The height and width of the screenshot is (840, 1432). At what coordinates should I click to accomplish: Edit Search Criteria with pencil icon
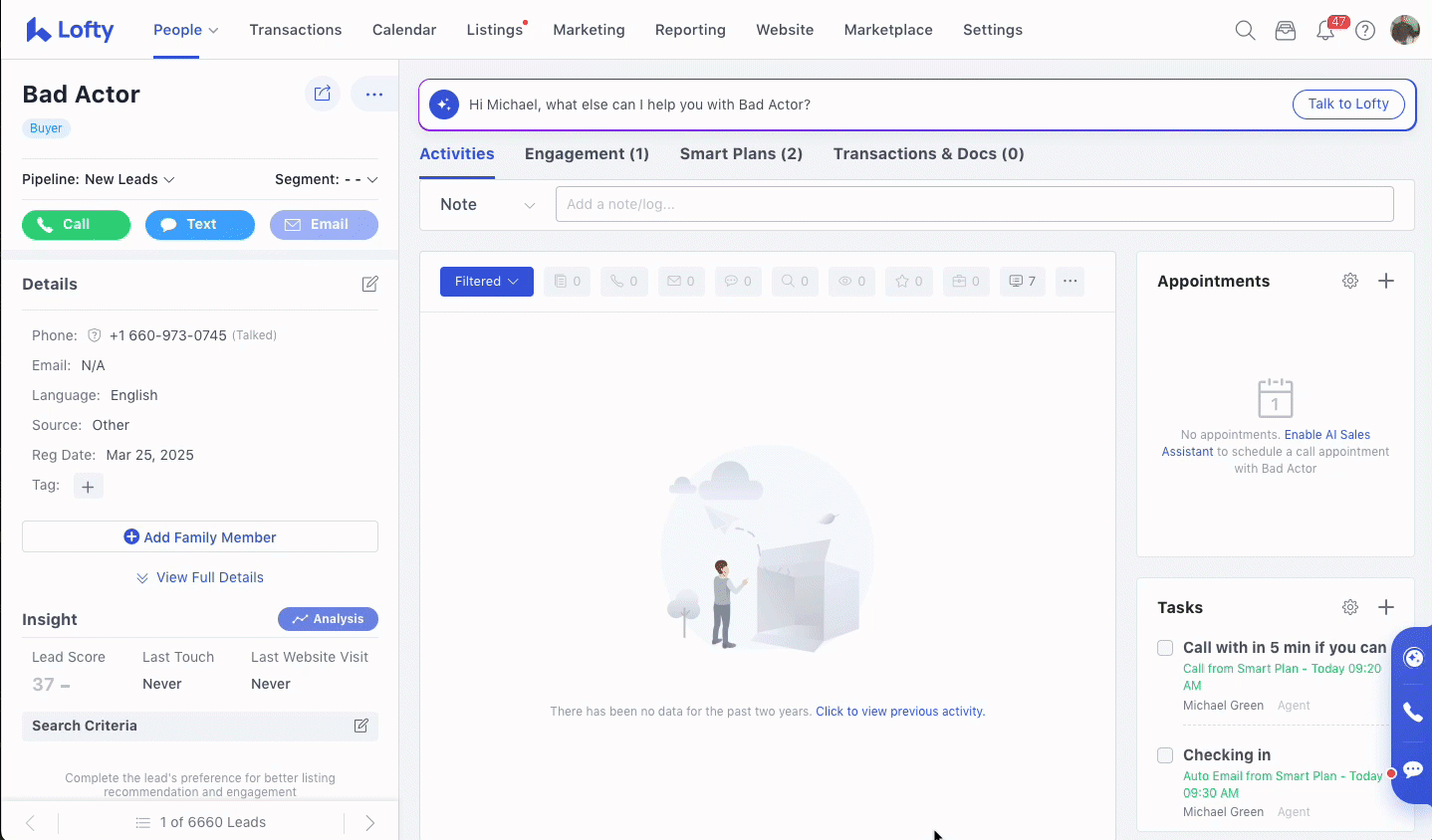click(x=361, y=726)
